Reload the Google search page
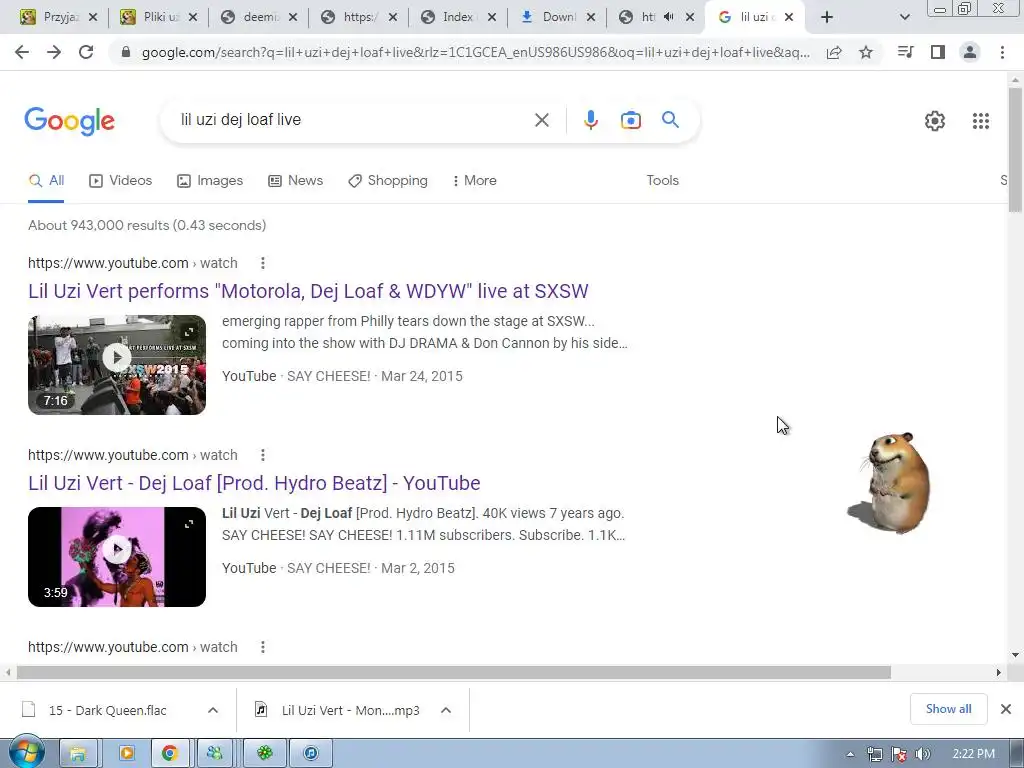The image size is (1024, 768). [86, 52]
